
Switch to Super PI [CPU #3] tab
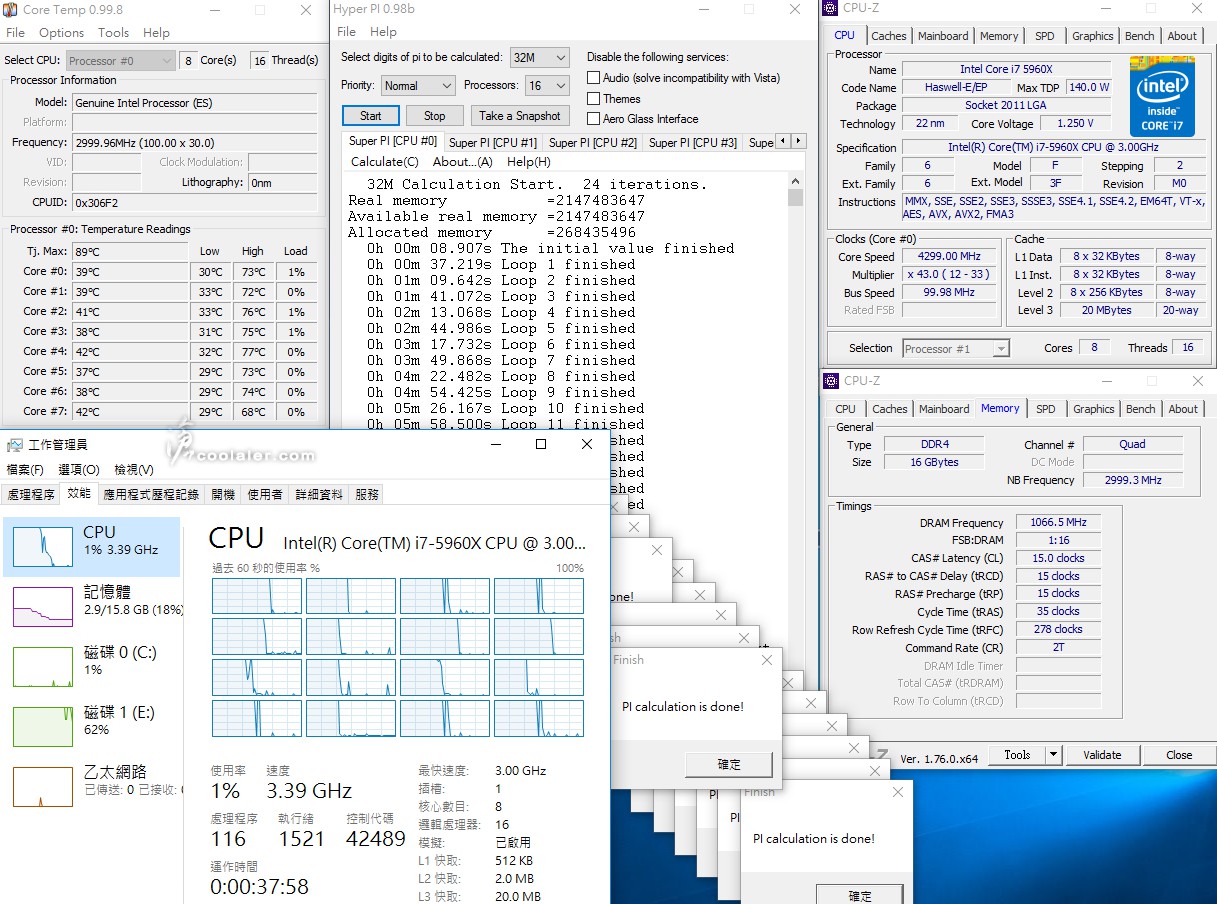(x=693, y=143)
